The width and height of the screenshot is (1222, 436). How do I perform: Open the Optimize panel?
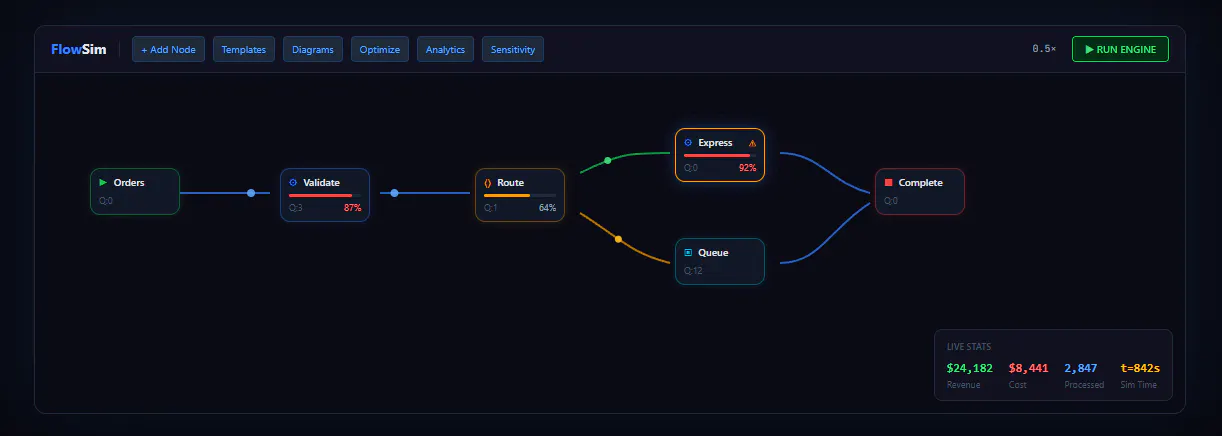tap(380, 49)
